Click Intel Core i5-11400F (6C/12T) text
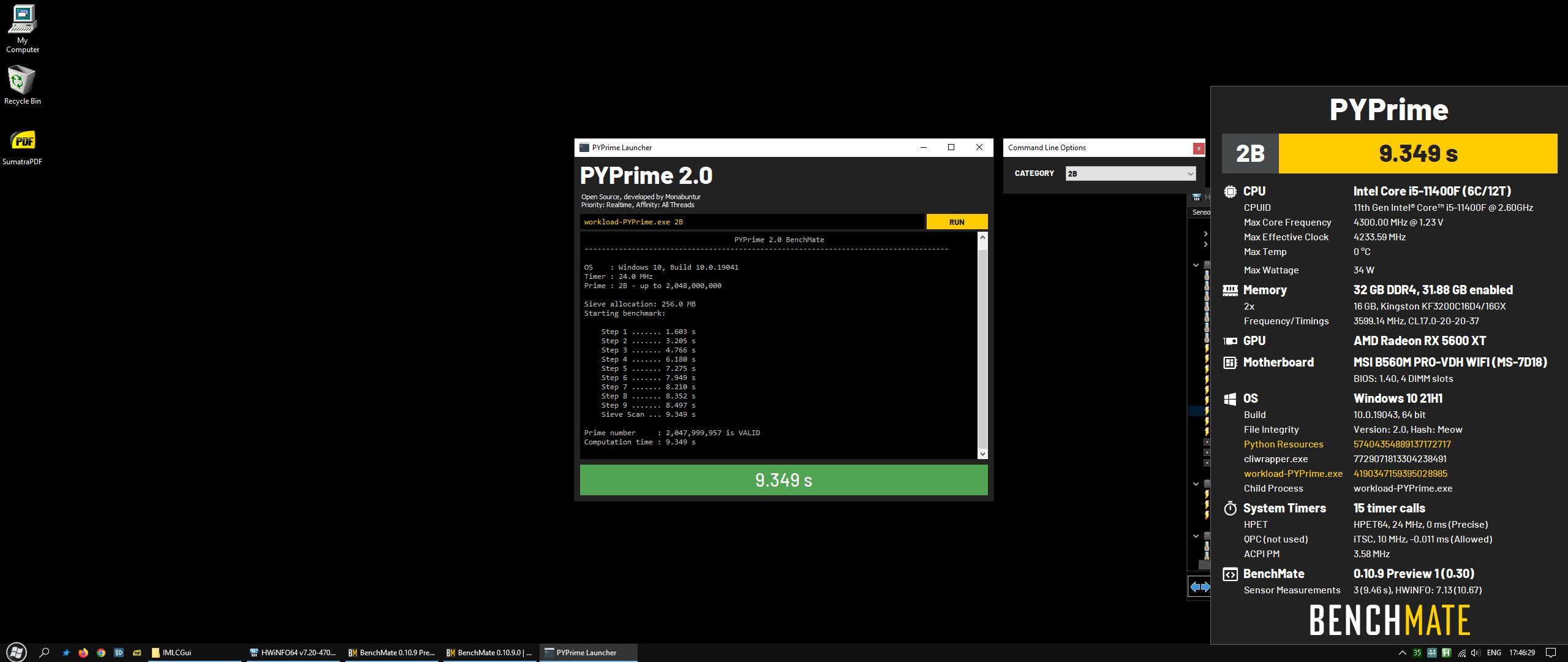The width and height of the screenshot is (1568, 662). click(1432, 191)
